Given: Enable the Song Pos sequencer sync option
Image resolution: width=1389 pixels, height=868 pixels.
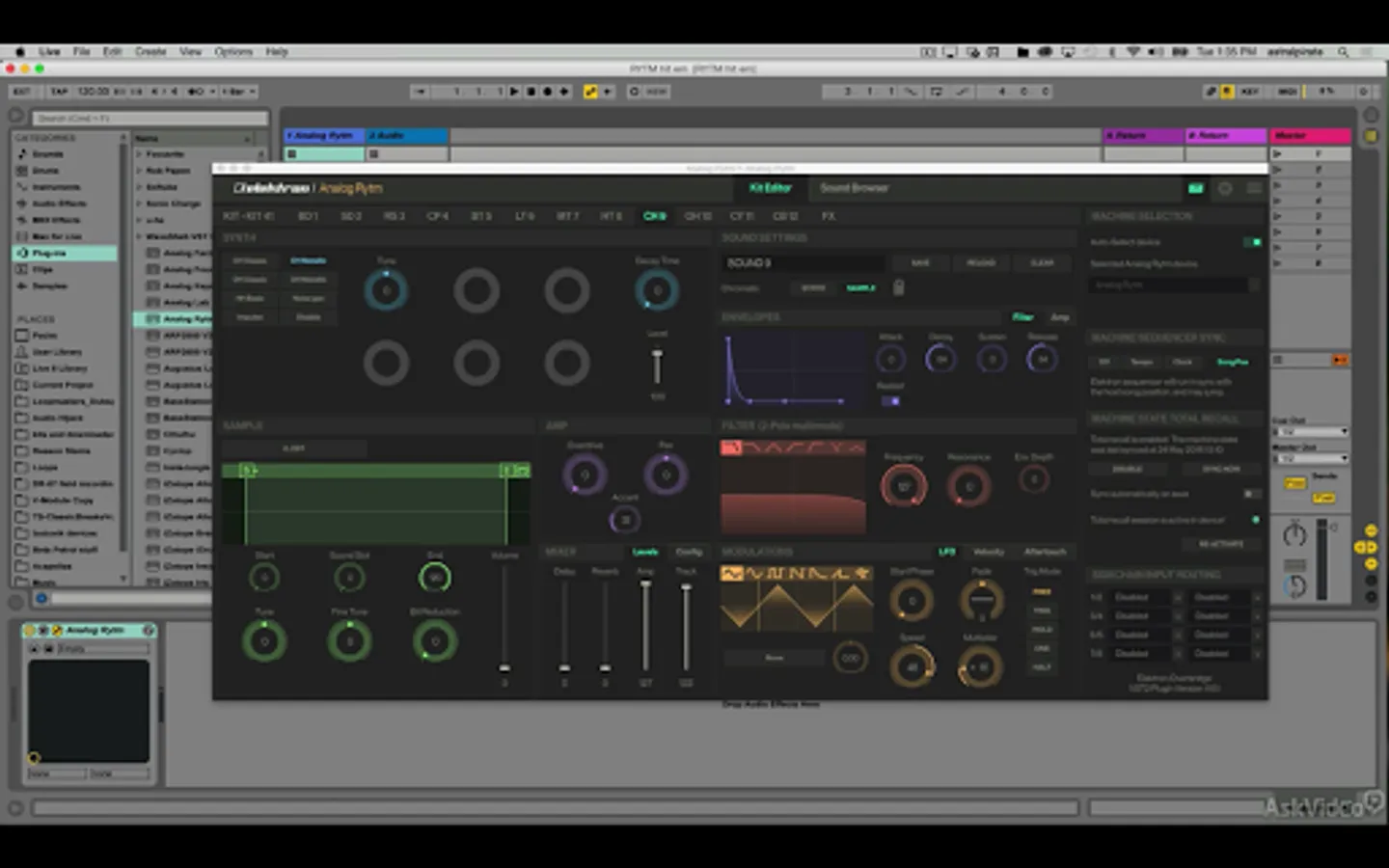Looking at the screenshot, I should [1232, 362].
